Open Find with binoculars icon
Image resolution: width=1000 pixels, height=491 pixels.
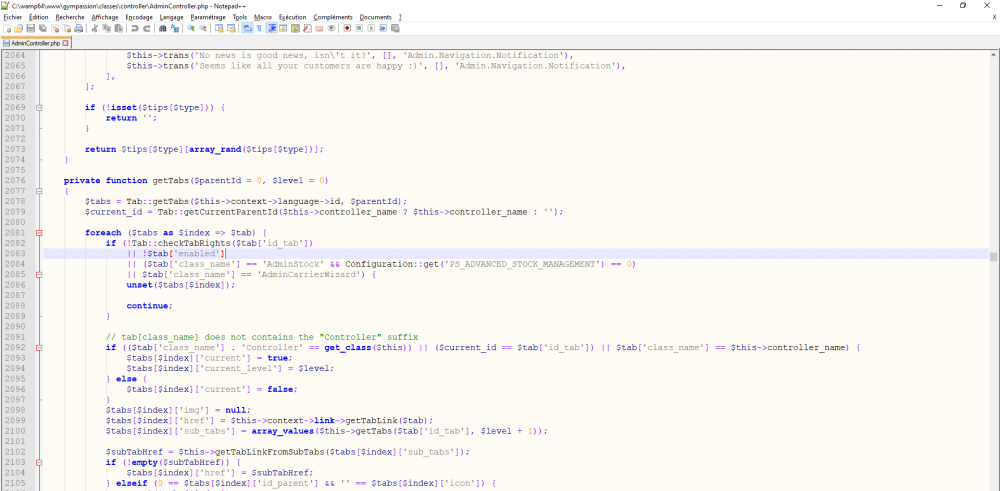pyautogui.click(x=163, y=28)
